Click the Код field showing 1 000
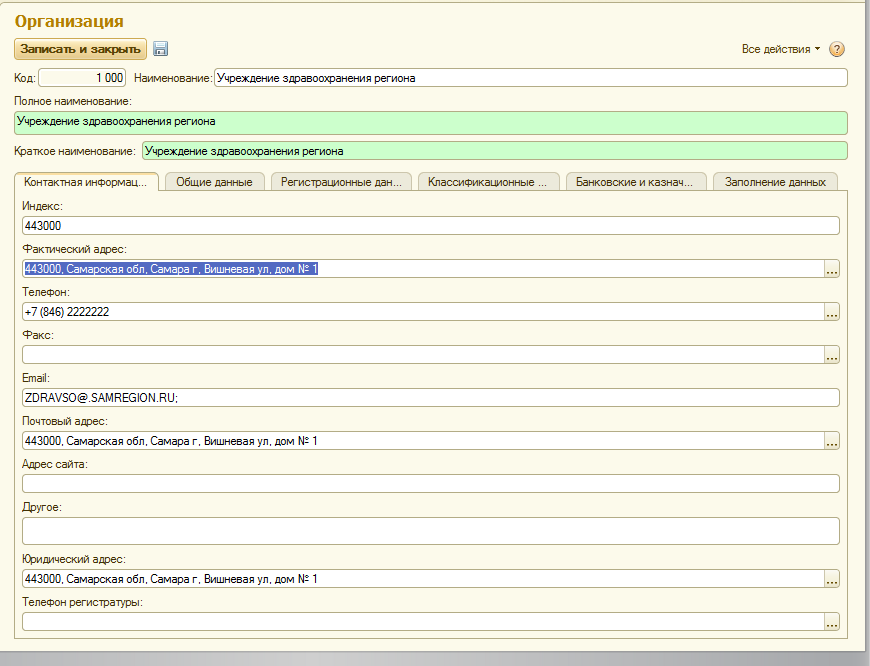The image size is (870, 666). coord(82,78)
